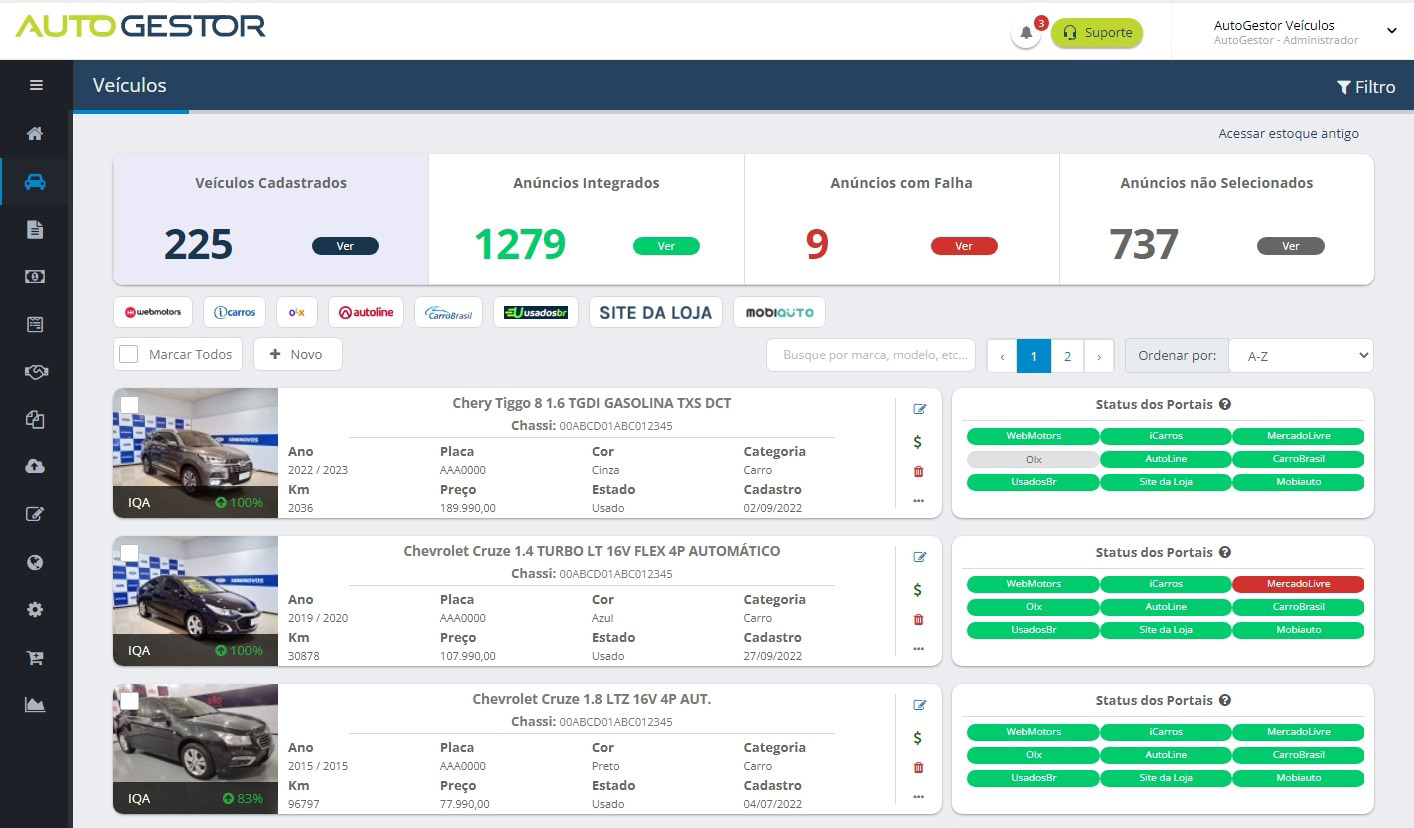
Task: Filter by the iCarros portal
Action: pyautogui.click(x=234, y=312)
